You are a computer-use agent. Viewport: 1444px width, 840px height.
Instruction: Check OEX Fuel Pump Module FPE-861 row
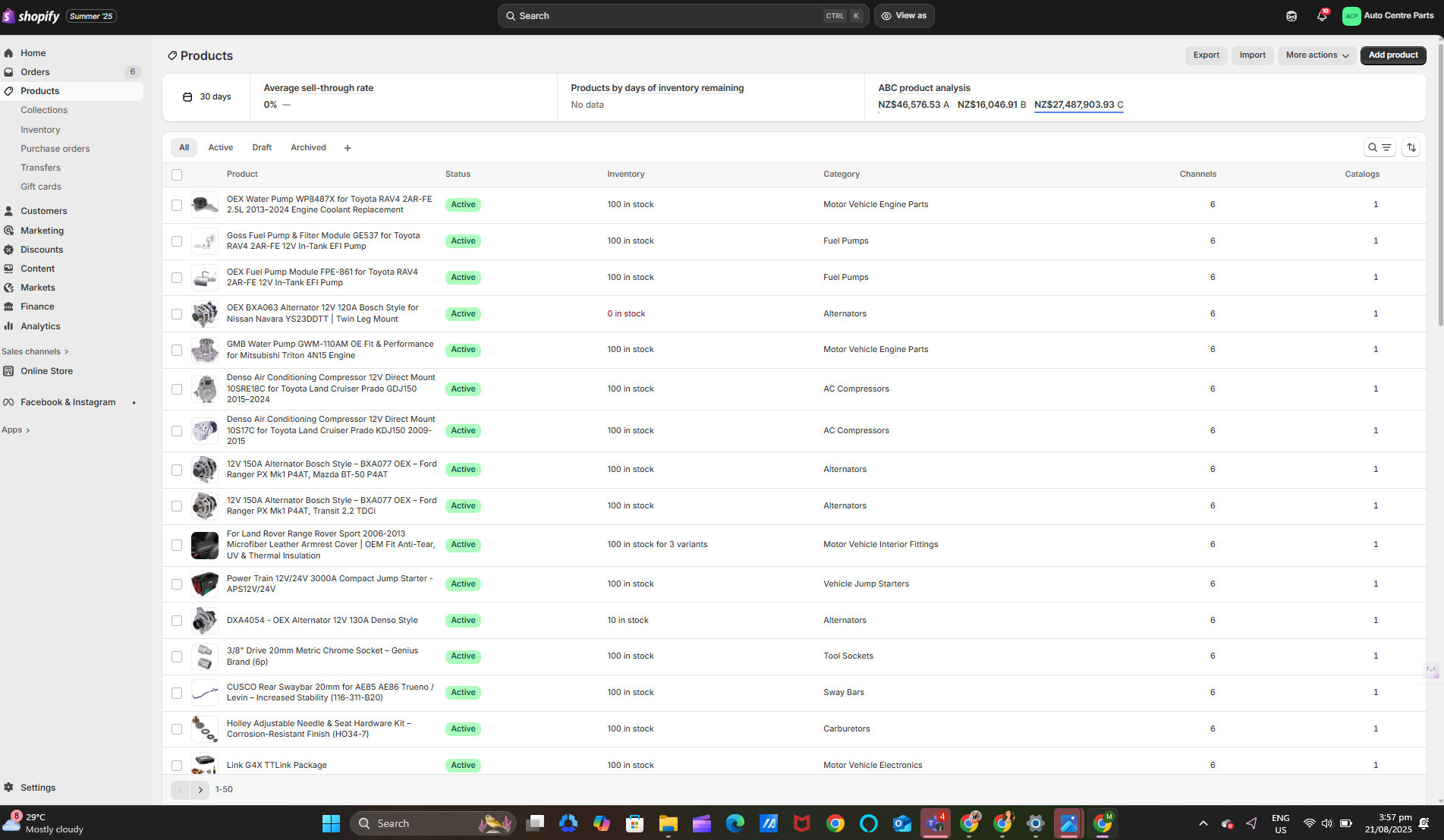click(177, 278)
